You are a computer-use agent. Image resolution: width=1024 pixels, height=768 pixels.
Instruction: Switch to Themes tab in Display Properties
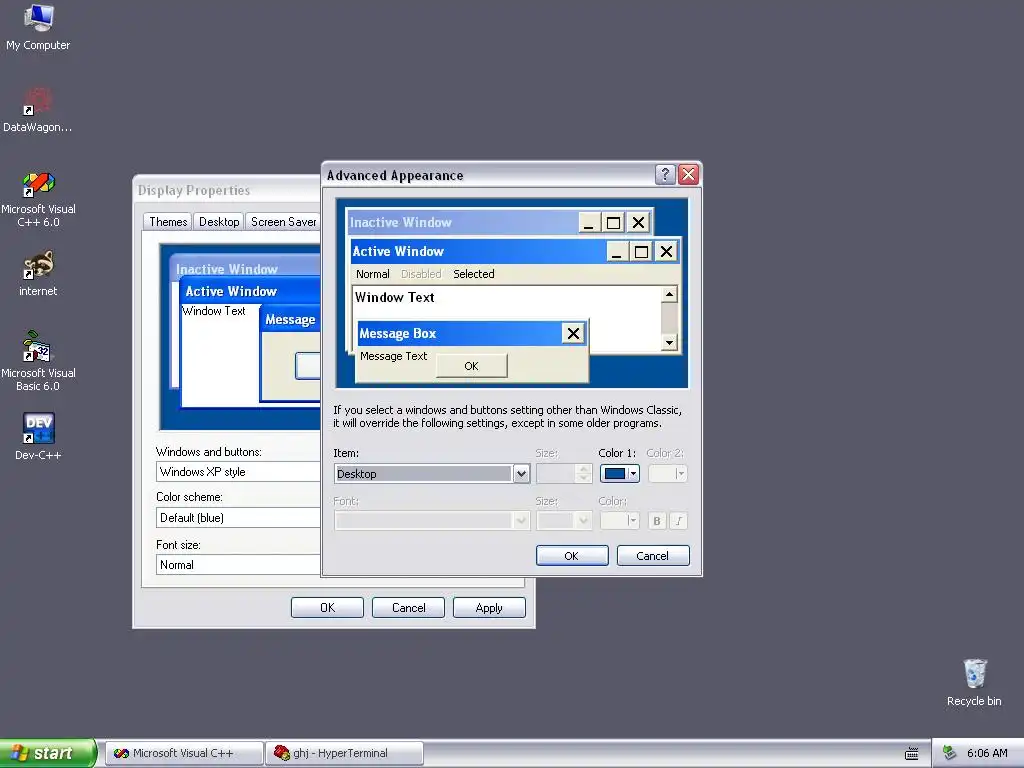pos(168,222)
